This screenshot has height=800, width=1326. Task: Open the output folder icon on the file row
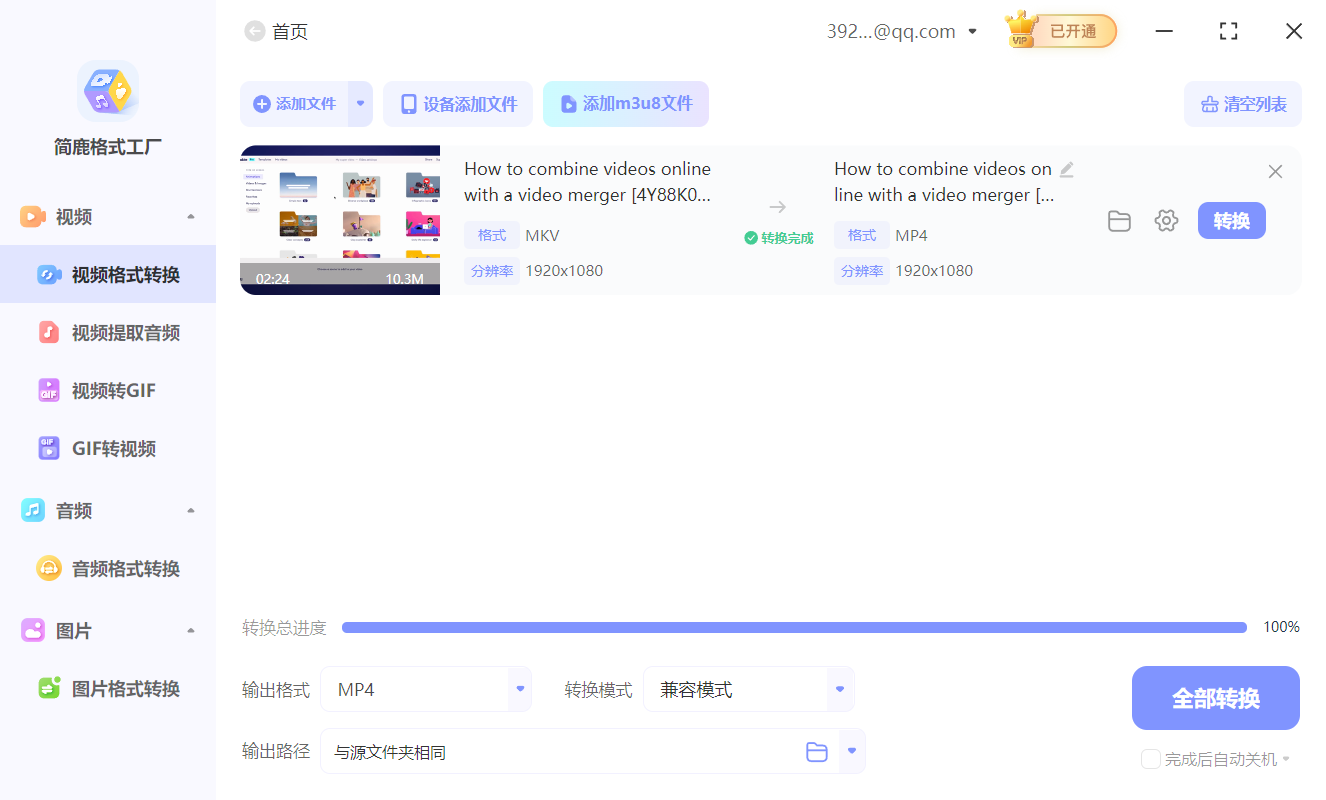(x=1119, y=220)
